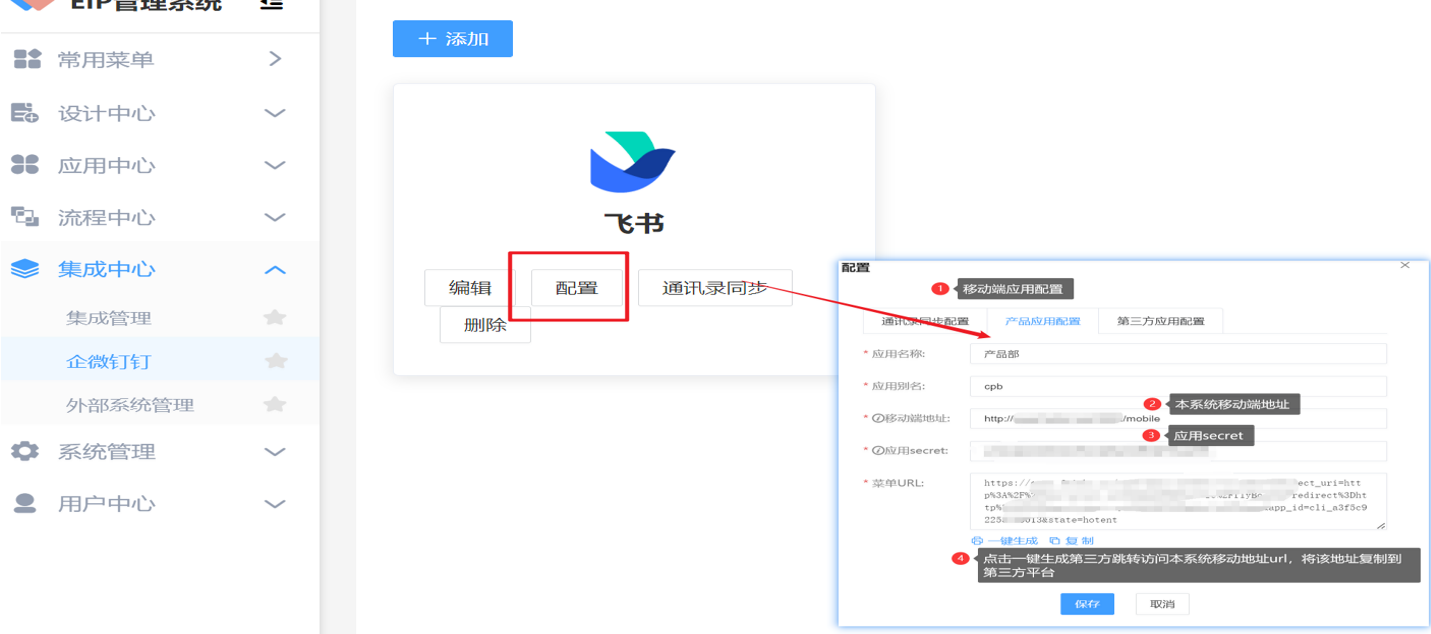Click the 常用菜单 sidebar icon
The height and width of the screenshot is (634, 1431).
pyautogui.click(x=26, y=59)
